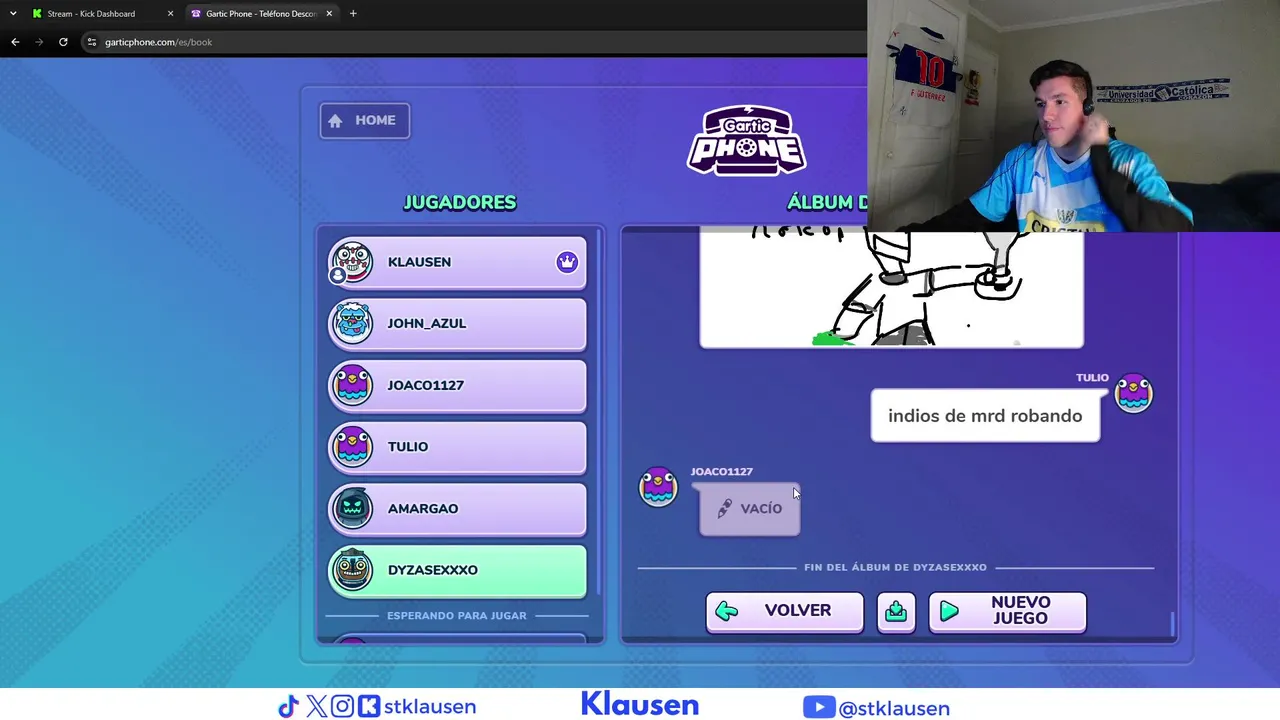Select player KLAUSEN in the list
The height and width of the screenshot is (720, 1280).
457,262
